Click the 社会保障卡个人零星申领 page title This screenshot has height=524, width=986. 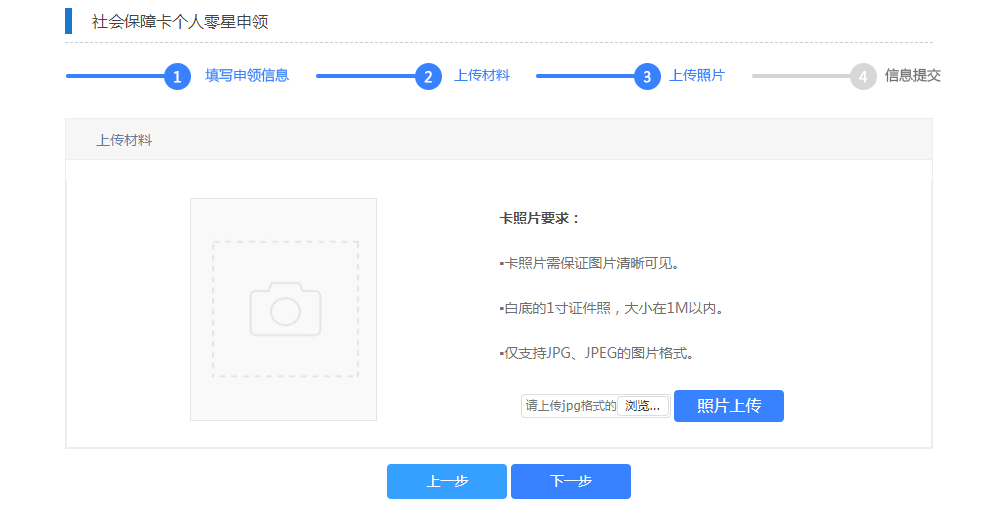(180, 21)
